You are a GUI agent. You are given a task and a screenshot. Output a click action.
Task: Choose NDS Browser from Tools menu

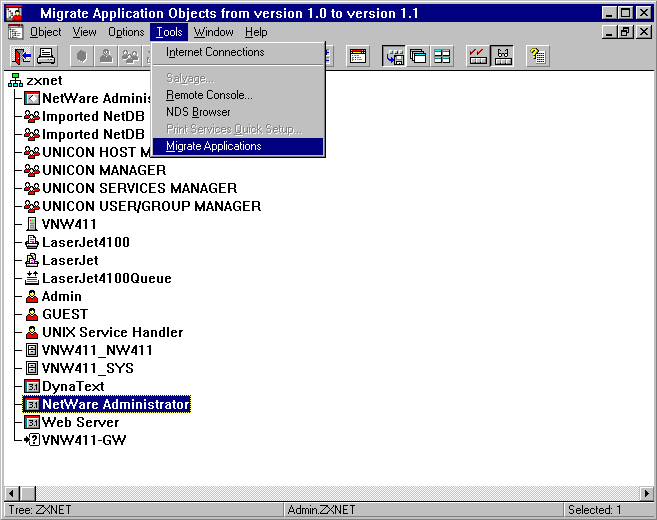coord(238,112)
